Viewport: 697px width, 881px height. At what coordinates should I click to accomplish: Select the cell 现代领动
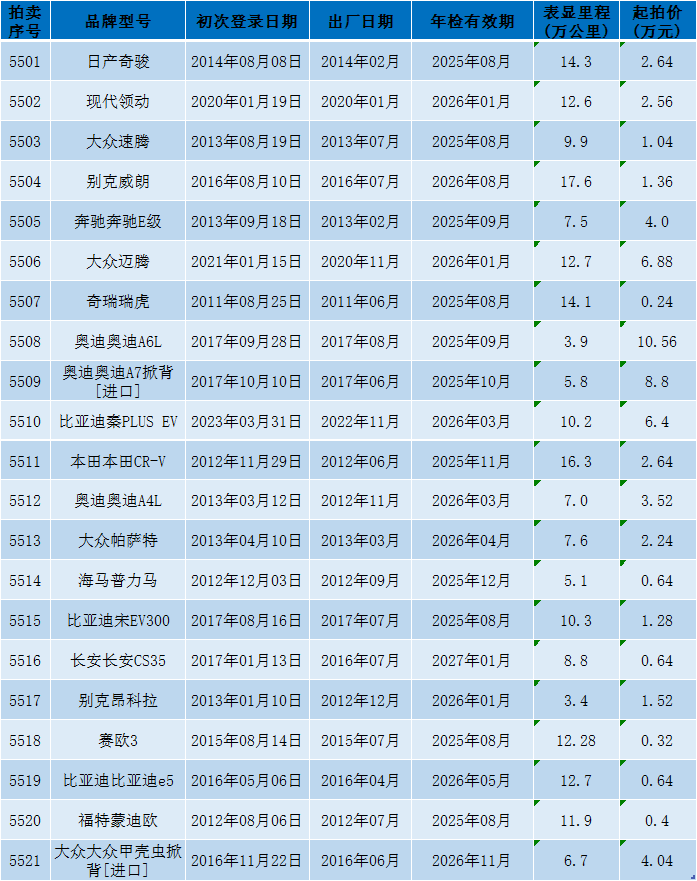[118, 102]
